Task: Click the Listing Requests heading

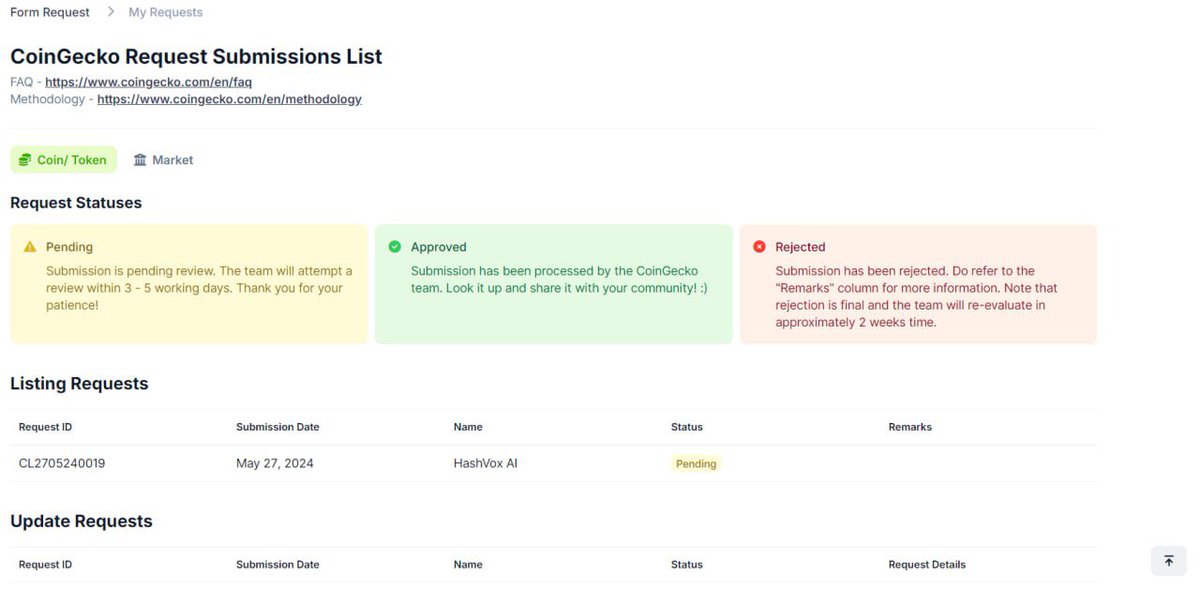Action: (x=79, y=384)
